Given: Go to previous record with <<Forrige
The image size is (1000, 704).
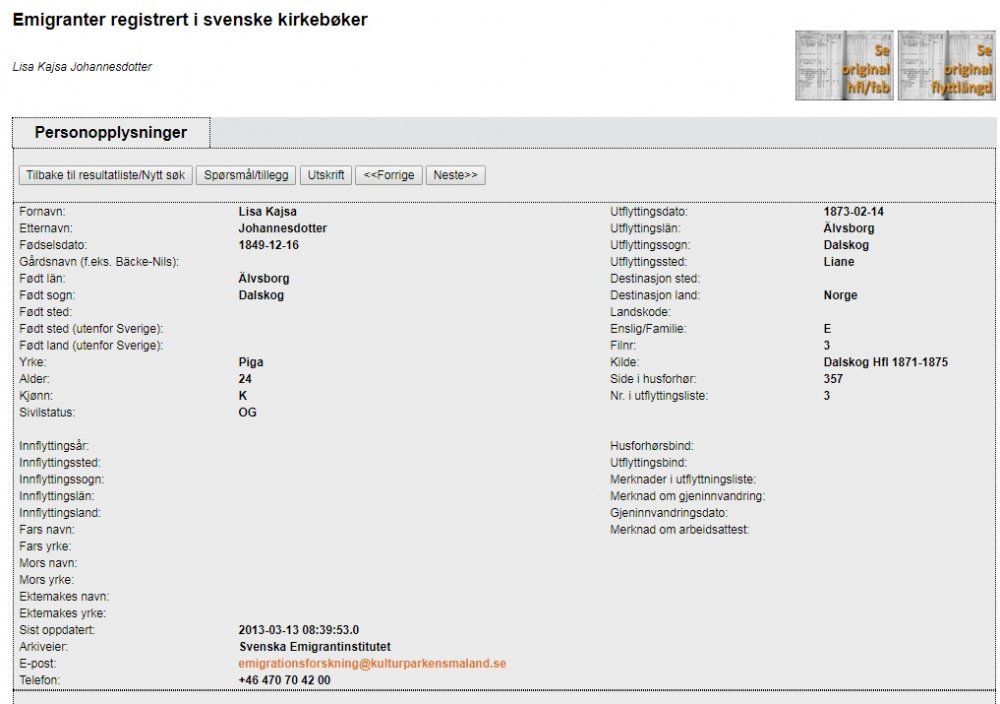Looking at the screenshot, I should coord(388,175).
